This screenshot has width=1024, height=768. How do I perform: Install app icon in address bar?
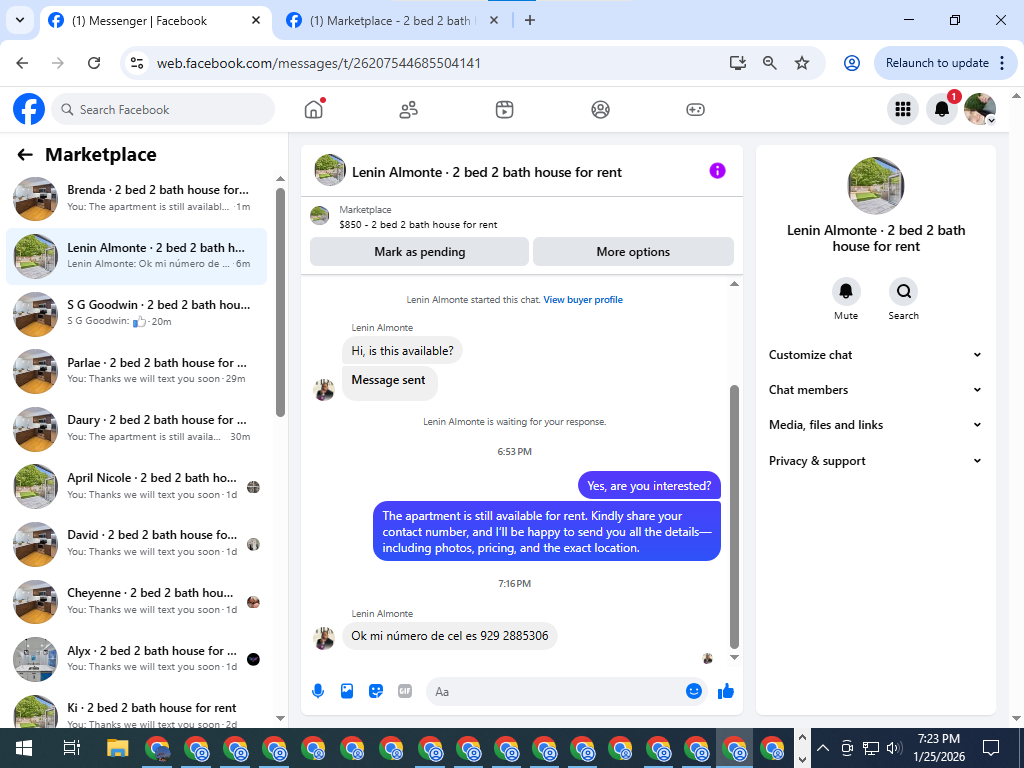point(737,63)
